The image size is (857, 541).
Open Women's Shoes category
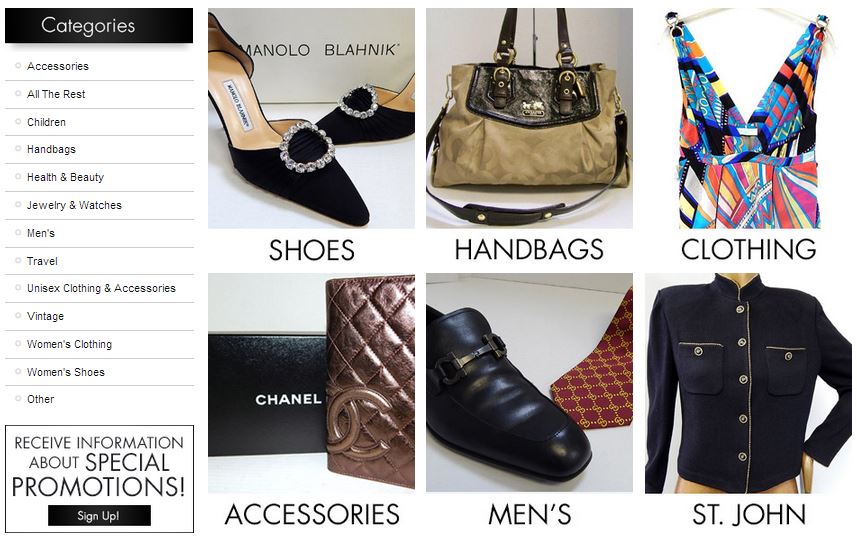tap(66, 372)
